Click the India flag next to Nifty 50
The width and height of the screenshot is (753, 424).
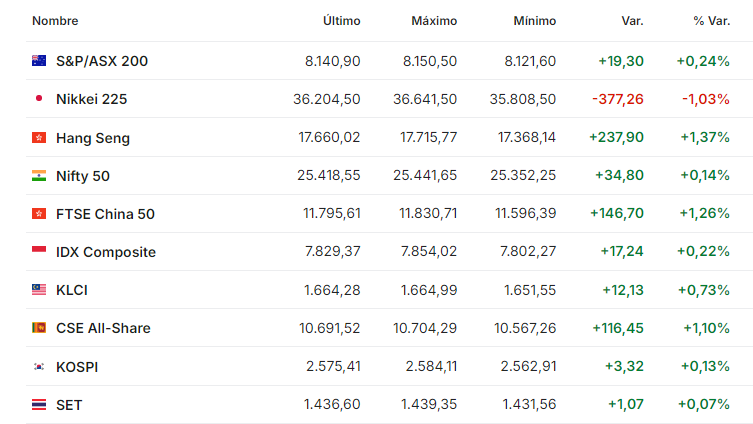[x=39, y=175]
